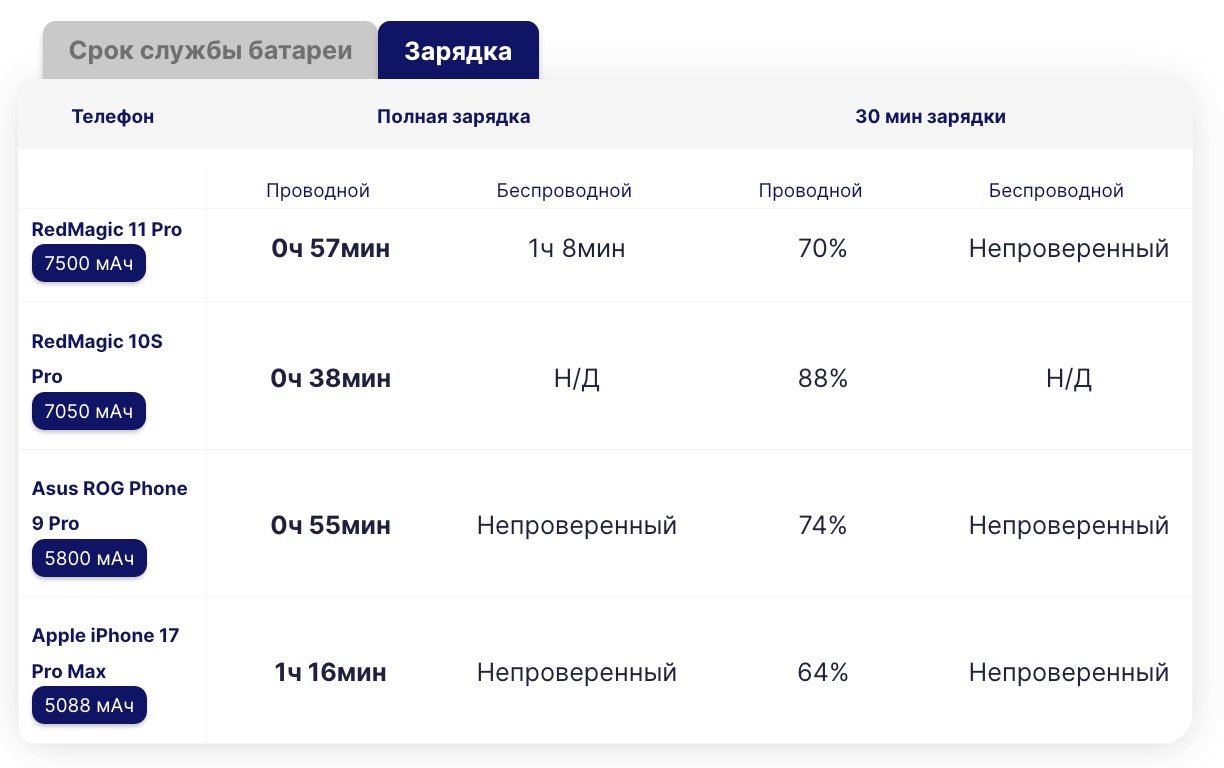Open the RedMagic 10S Pro phone link
This screenshot has height=768, width=1224.
(x=97, y=358)
